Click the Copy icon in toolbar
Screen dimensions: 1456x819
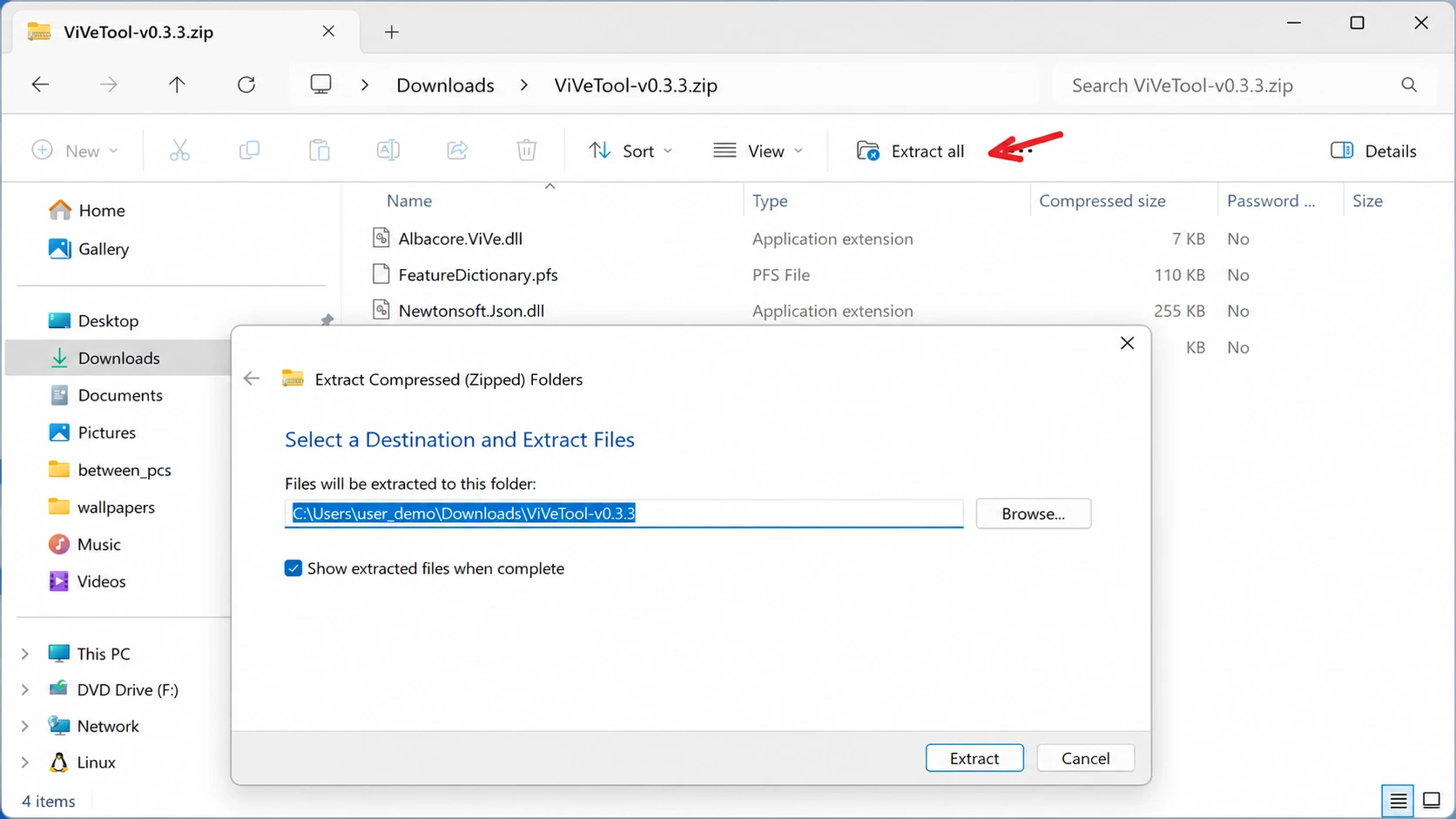point(249,151)
